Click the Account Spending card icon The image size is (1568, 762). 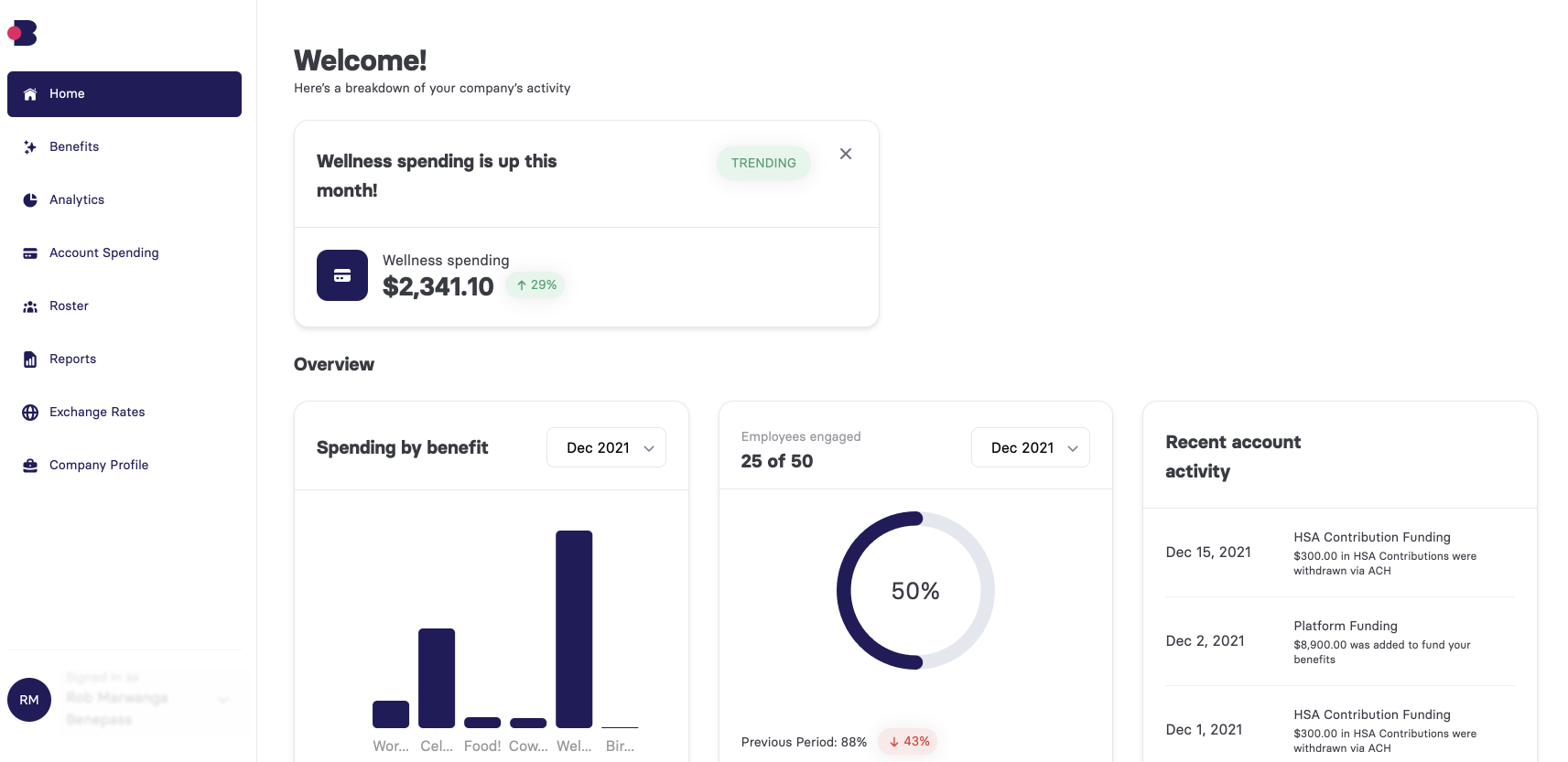pyautogui.click(x=30, y=253)
